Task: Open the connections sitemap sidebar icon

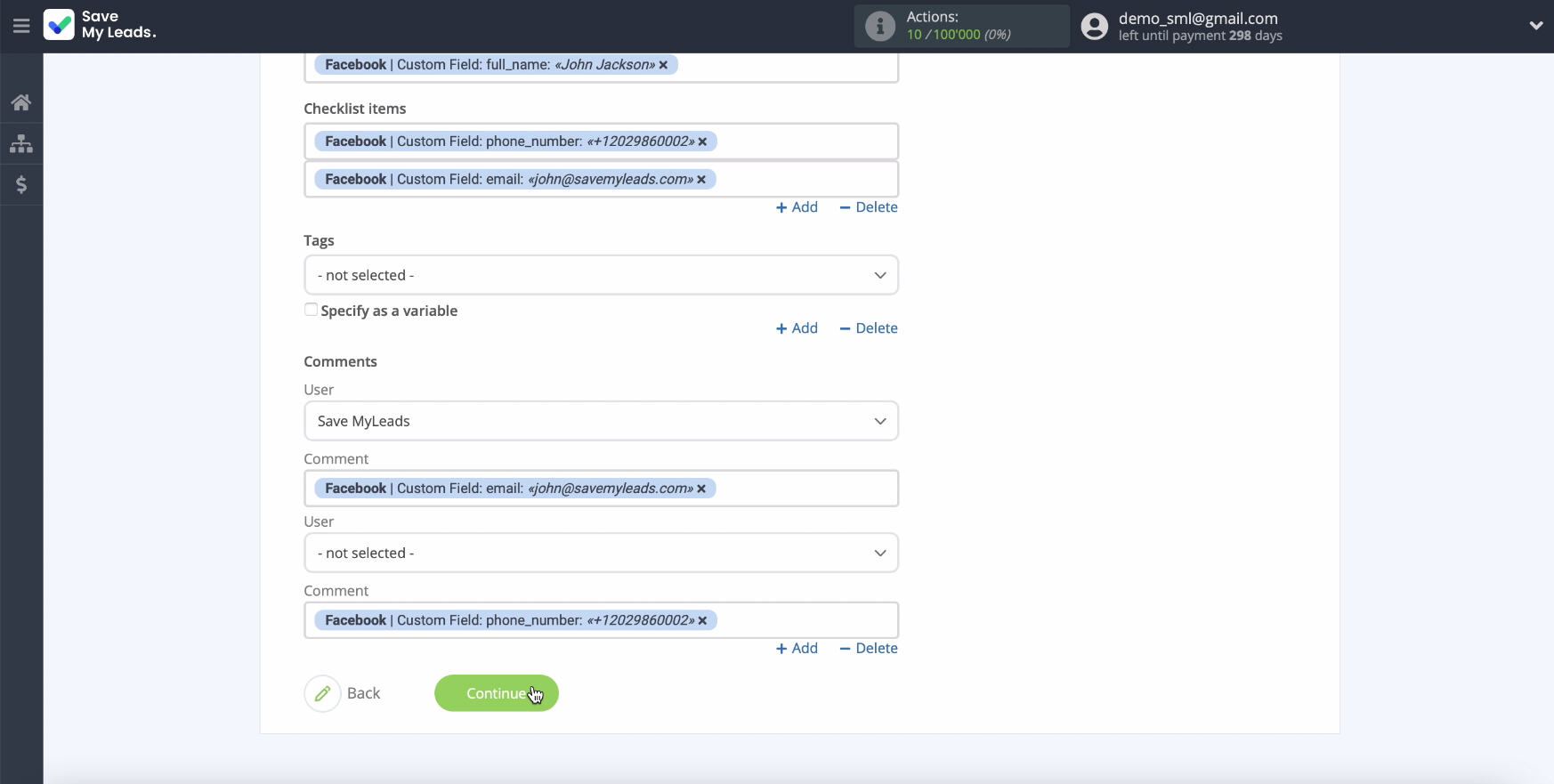Action: click(21, 143)
